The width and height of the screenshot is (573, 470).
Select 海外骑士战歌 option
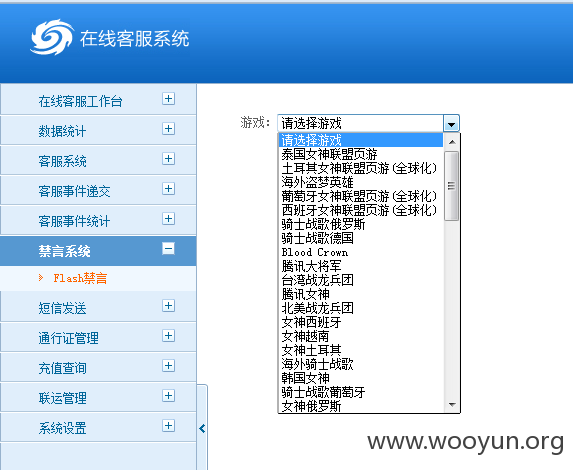point(361,364)
